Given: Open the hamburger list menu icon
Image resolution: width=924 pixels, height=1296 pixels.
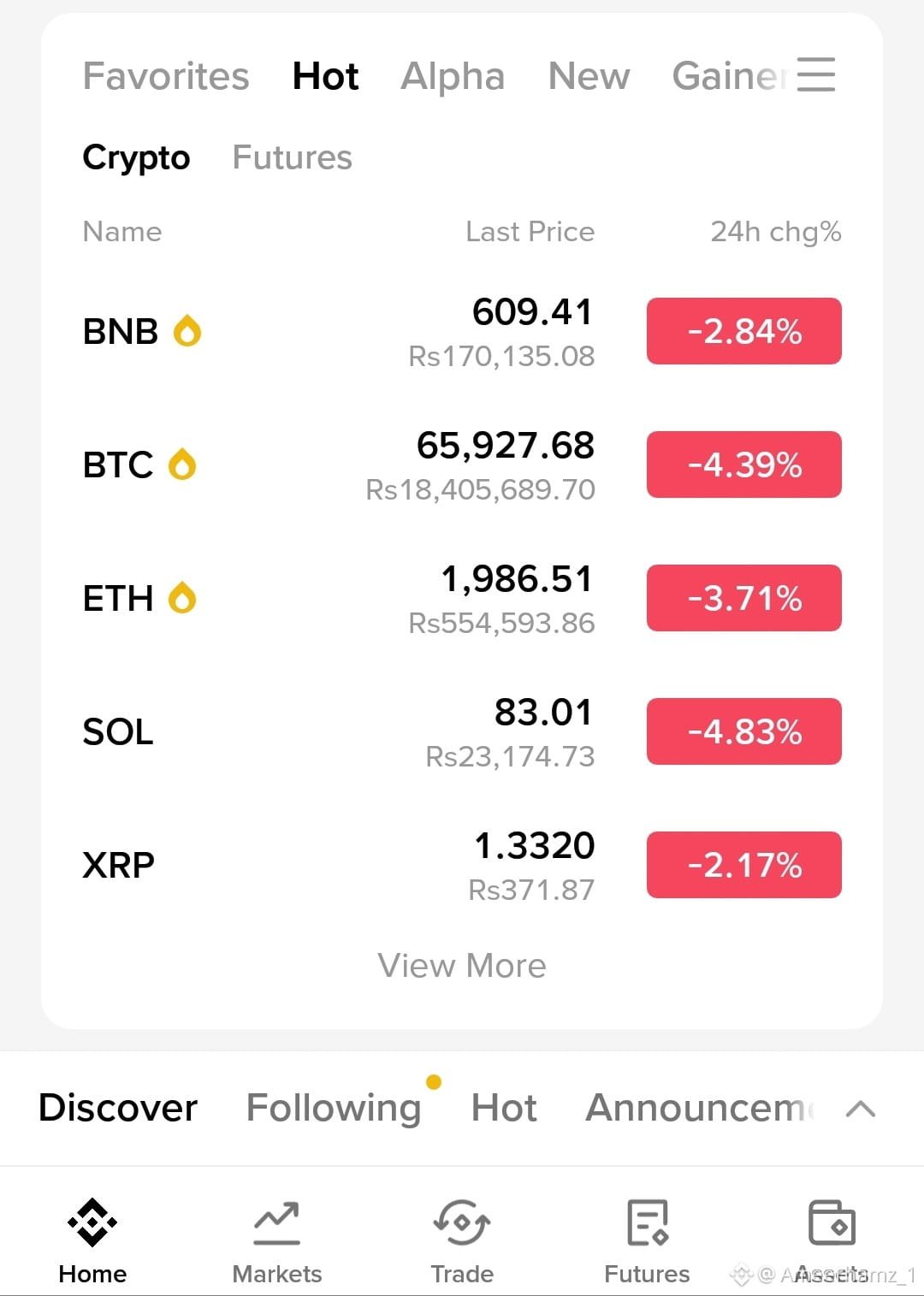Looking at the screenshot, I should pyautogui.click(x=815, y=74).
